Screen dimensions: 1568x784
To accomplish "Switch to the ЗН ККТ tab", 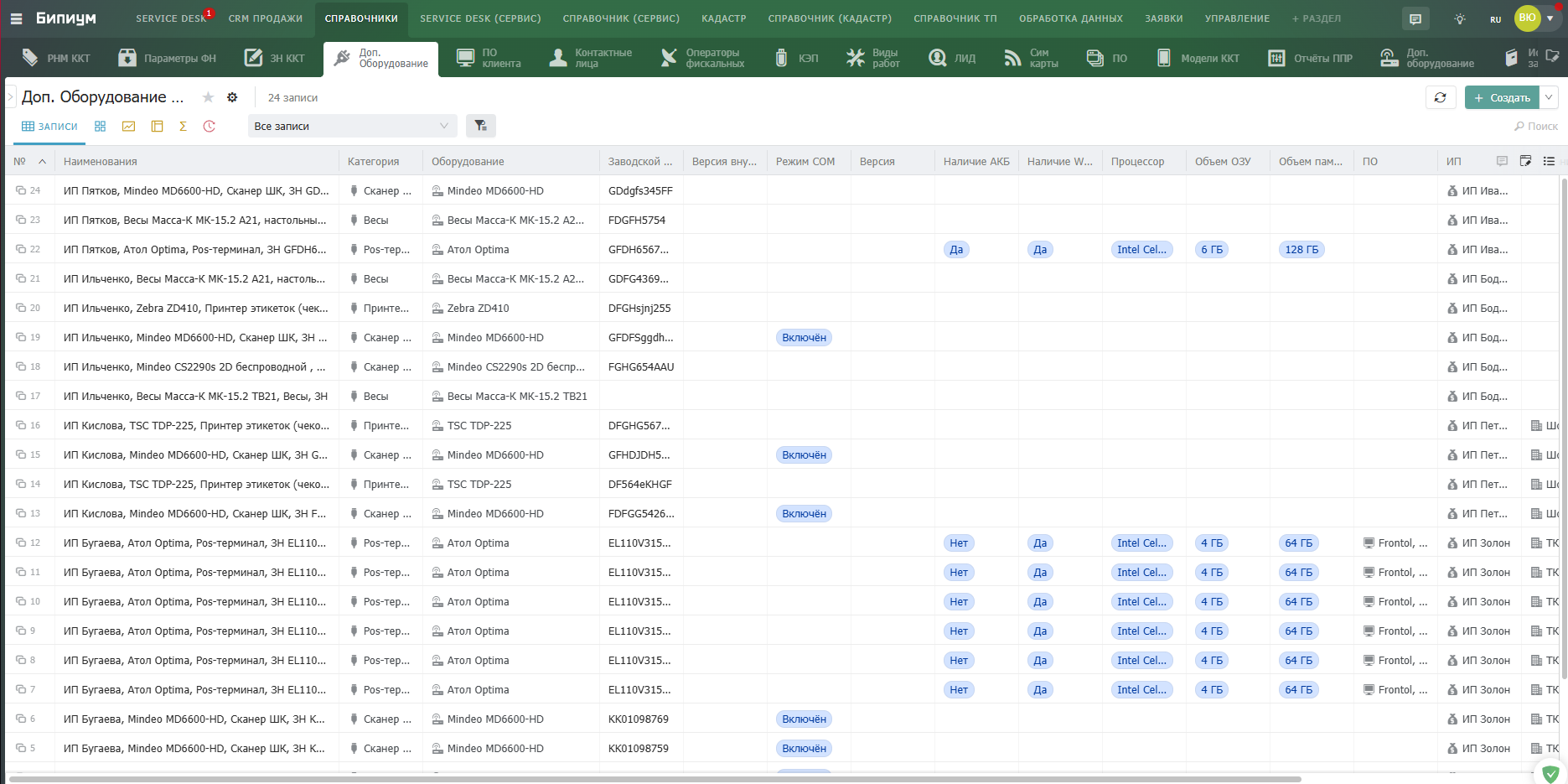I will tap(275, 58).
